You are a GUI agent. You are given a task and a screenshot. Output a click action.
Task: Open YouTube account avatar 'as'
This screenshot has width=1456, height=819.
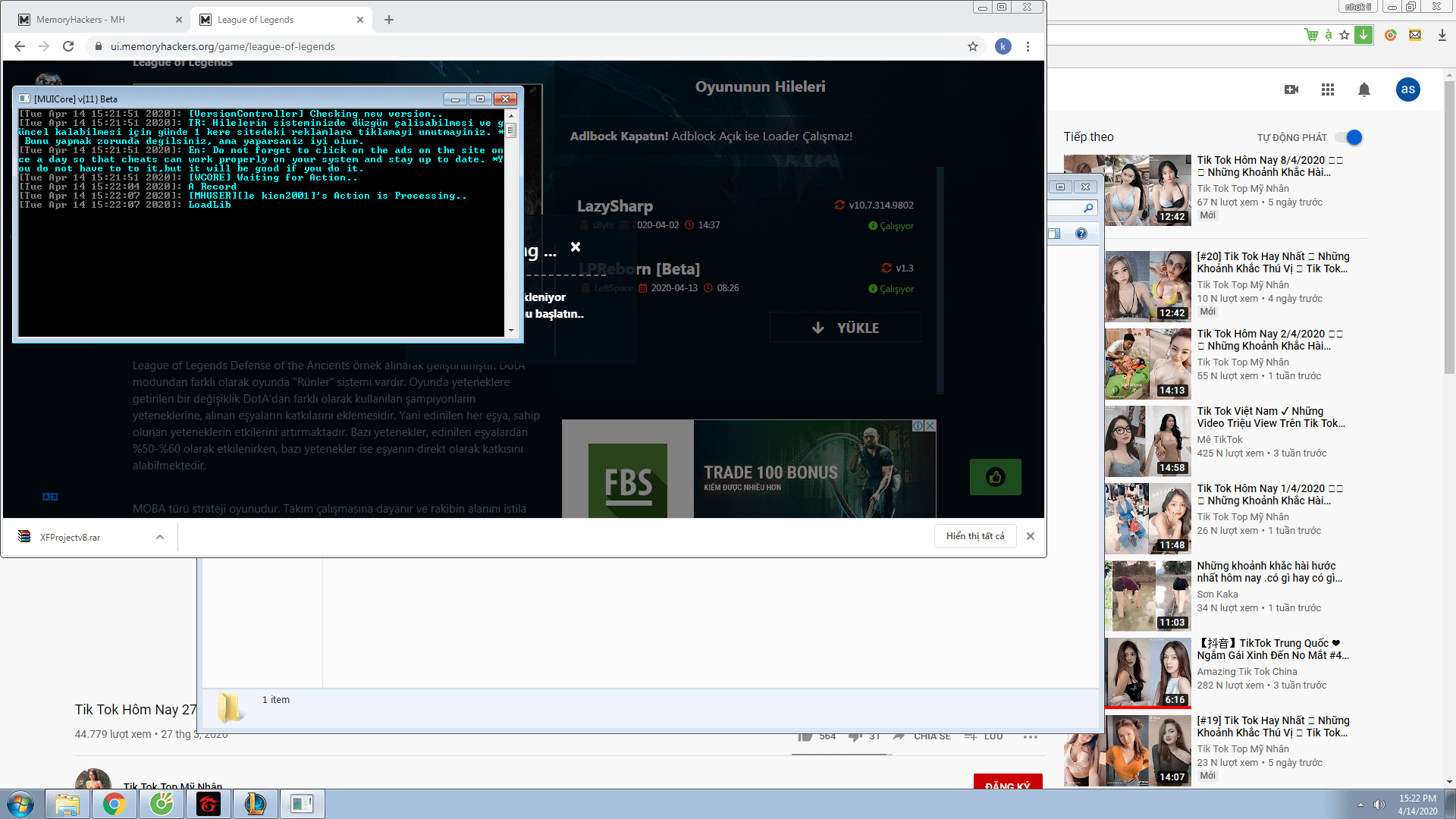tap(1408, 89)
